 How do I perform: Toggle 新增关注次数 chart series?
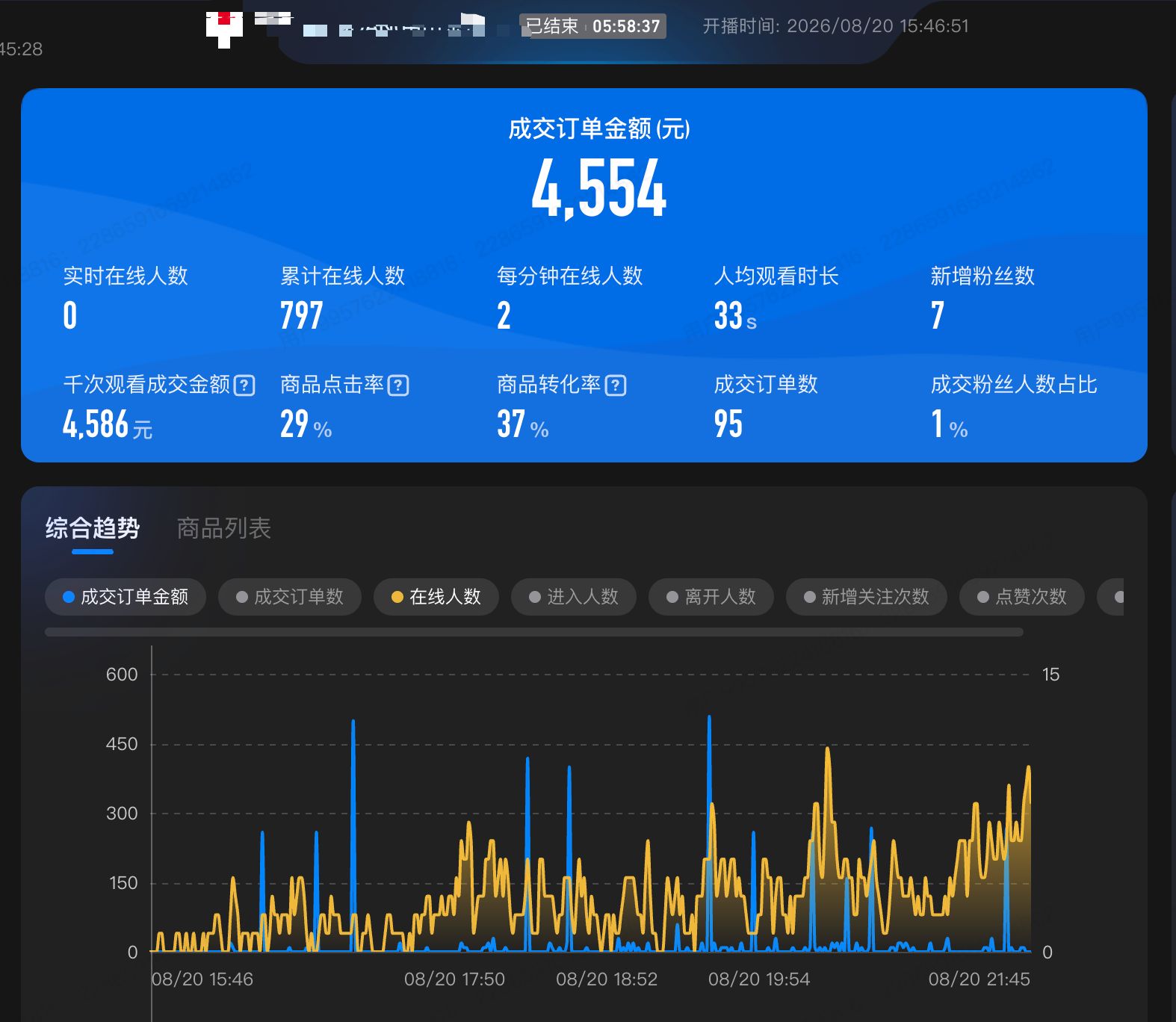867,597
